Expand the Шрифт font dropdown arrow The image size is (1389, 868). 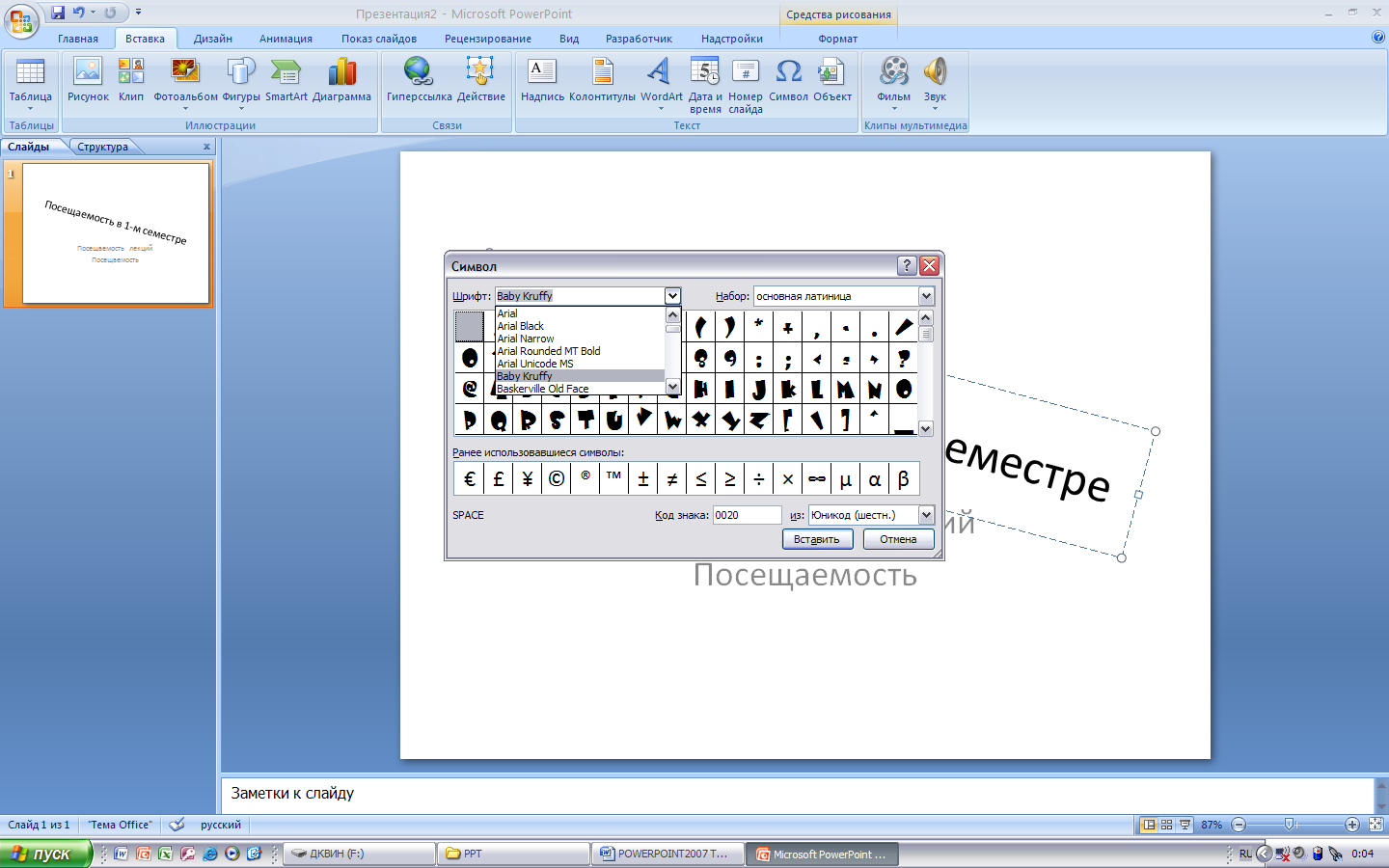click(672, 296)
